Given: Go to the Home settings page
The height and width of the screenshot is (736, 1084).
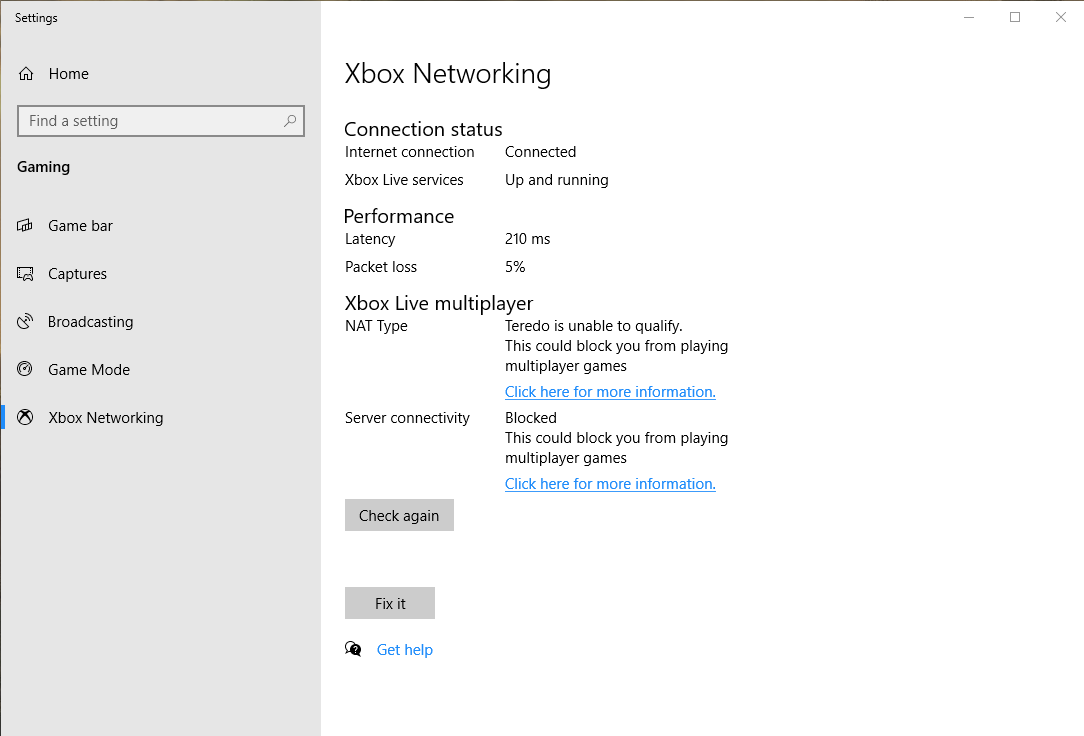Looking at the screenshot, I should point(160,74).
